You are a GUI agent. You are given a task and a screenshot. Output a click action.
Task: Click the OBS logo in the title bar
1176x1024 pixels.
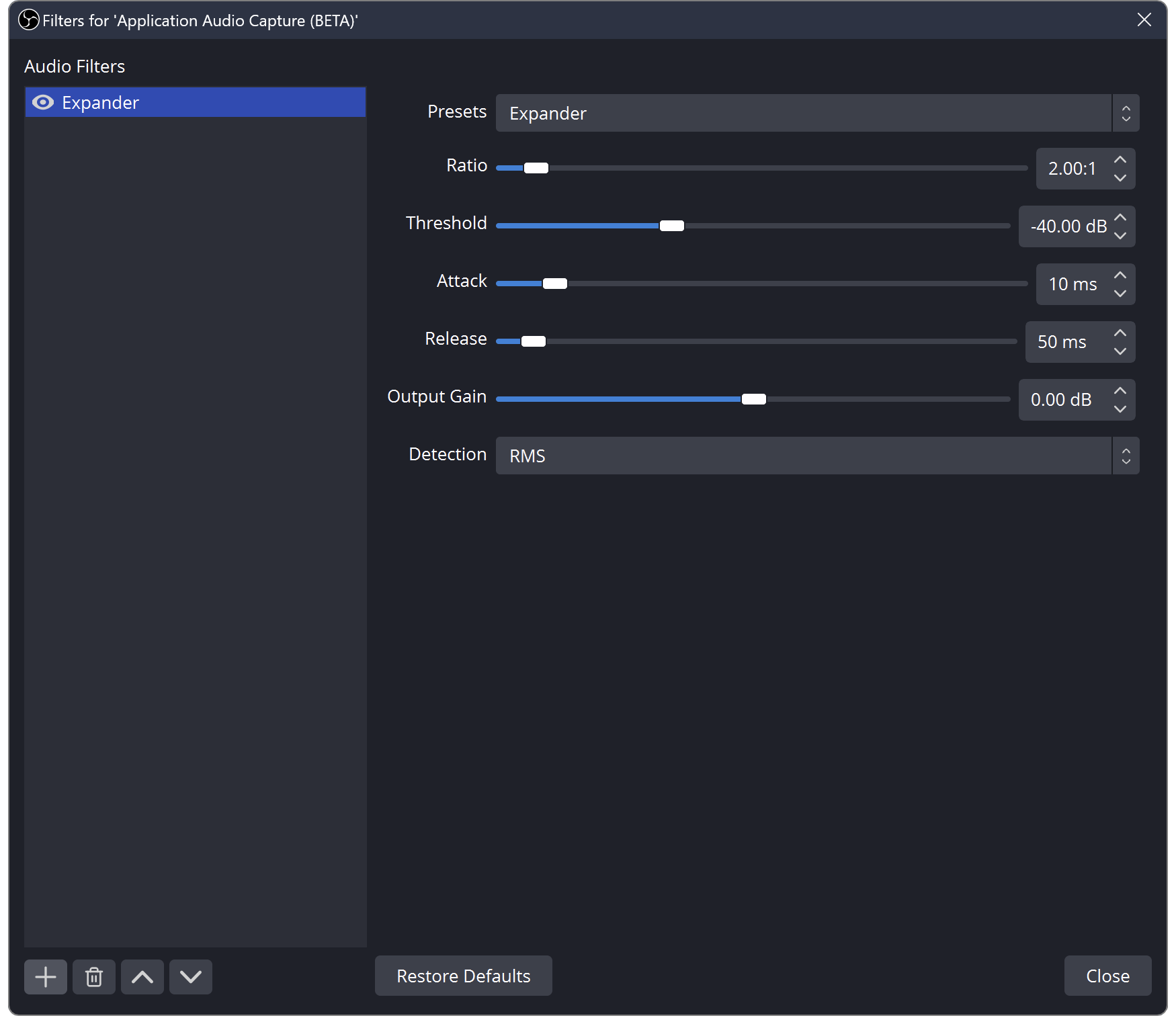click(28, 20)
